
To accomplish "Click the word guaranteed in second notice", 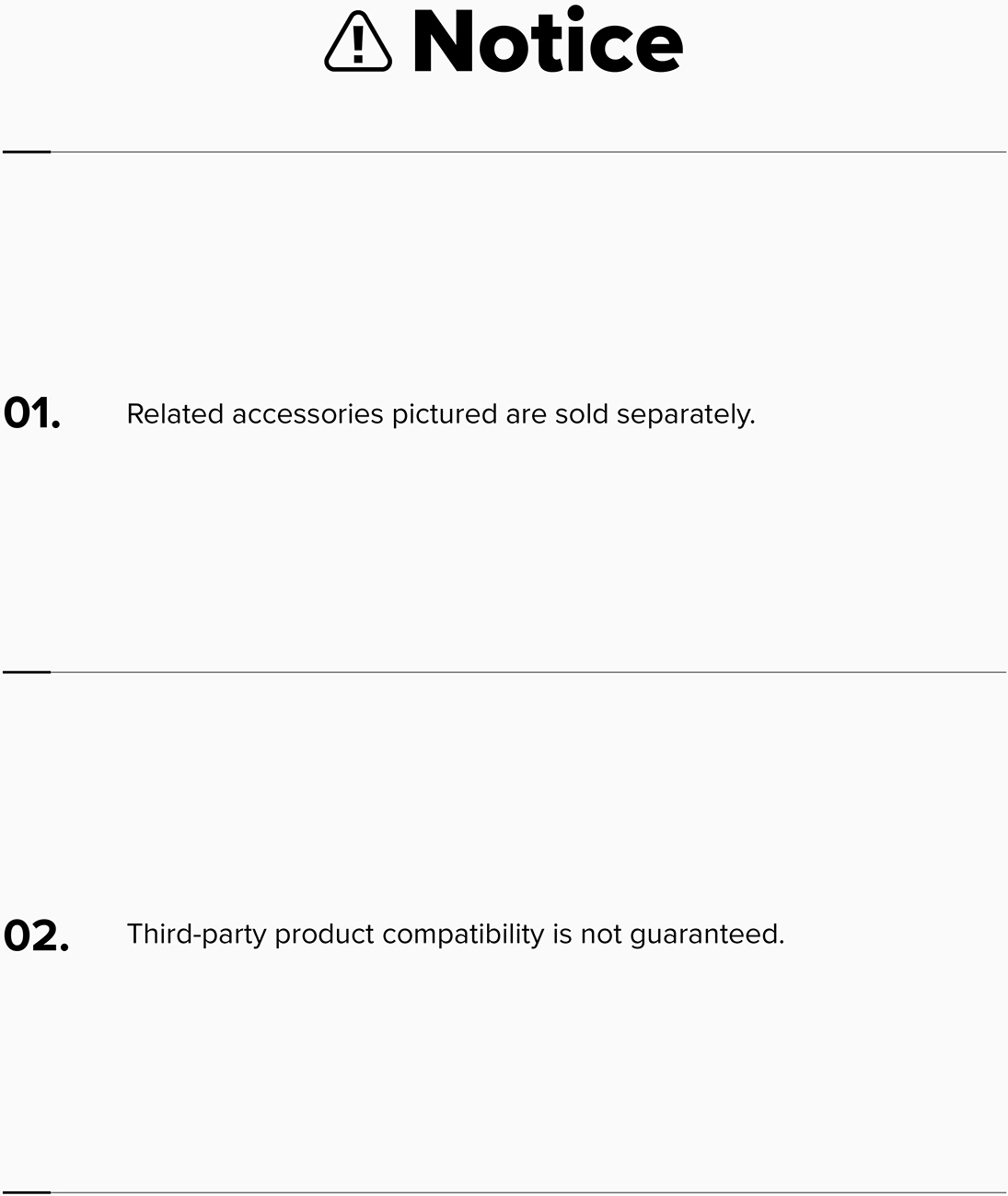I will pyautogui.click(x=707, y=935).
